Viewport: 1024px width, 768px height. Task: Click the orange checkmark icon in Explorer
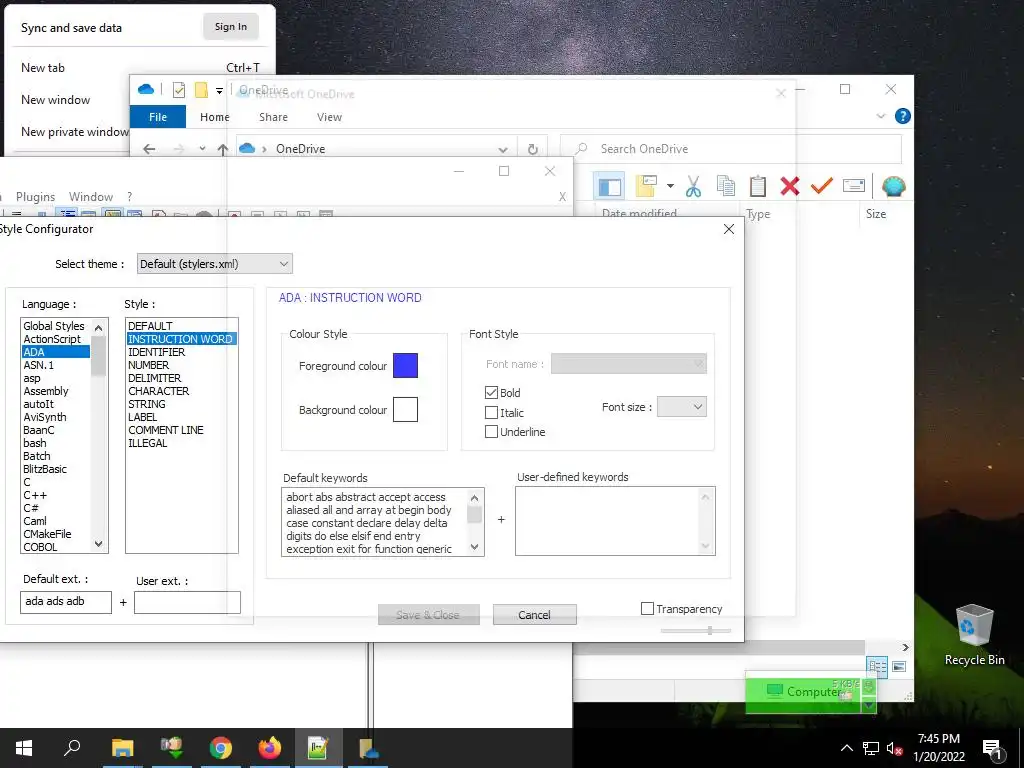coord(822,186)
